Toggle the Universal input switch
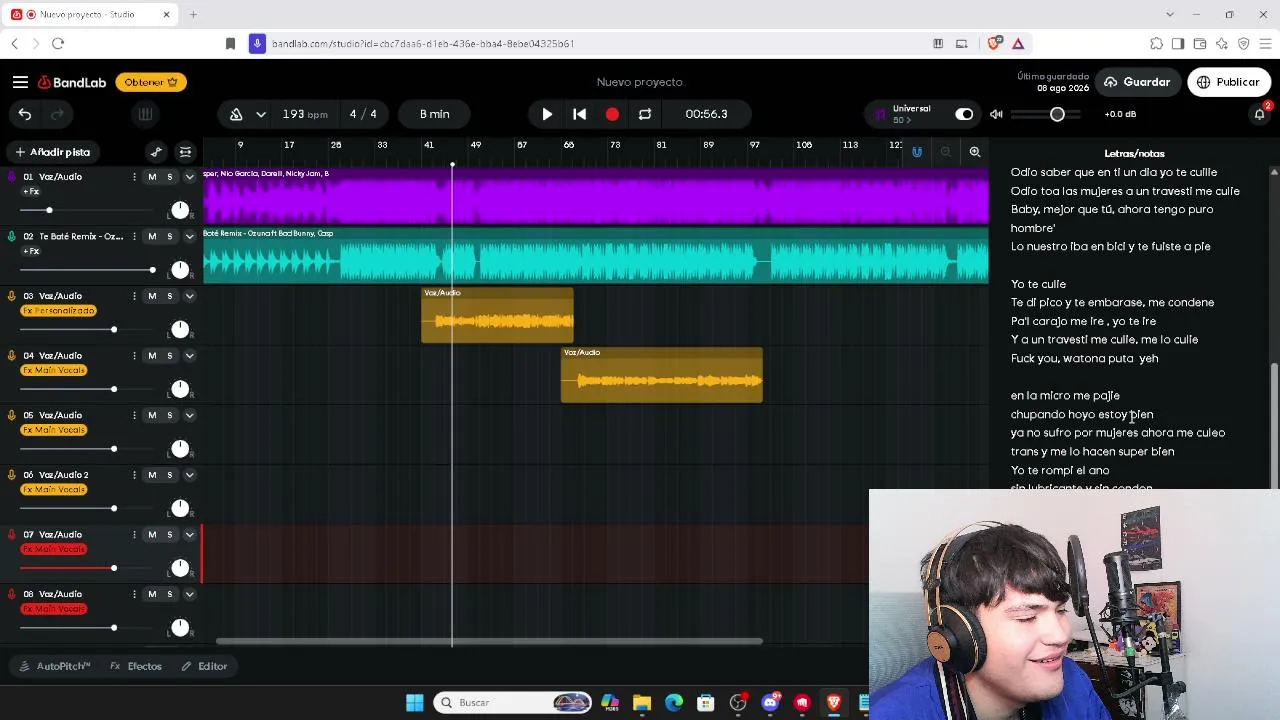The image size is (1280, 720). point(964,114)
